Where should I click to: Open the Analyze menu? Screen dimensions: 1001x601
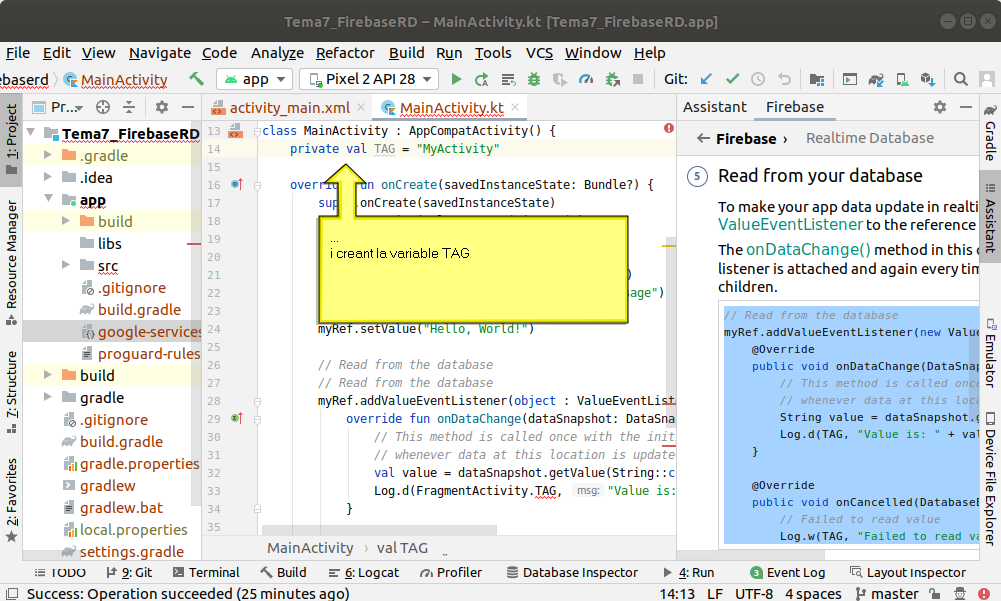(x=277, y=53)
